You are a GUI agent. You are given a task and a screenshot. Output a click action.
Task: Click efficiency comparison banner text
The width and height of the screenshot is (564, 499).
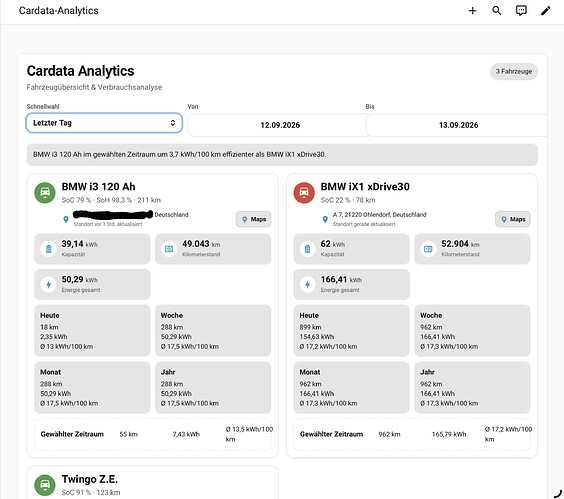tap(179, 154)
